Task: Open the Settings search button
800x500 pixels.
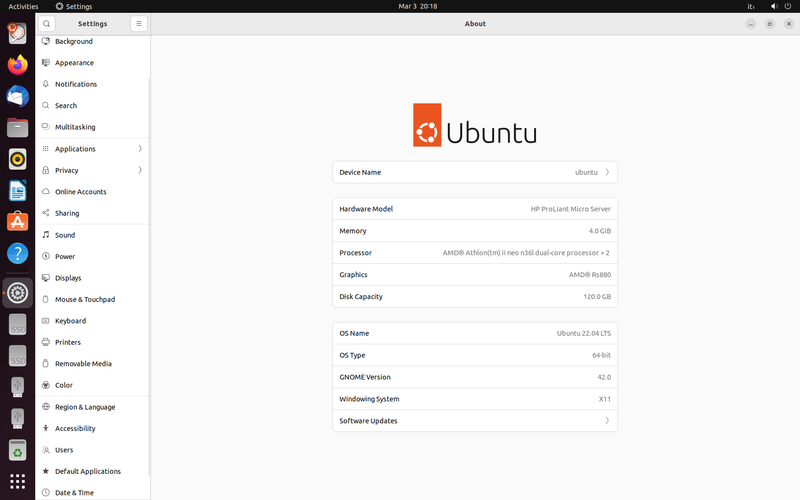Action: click(x=46, y=23)
